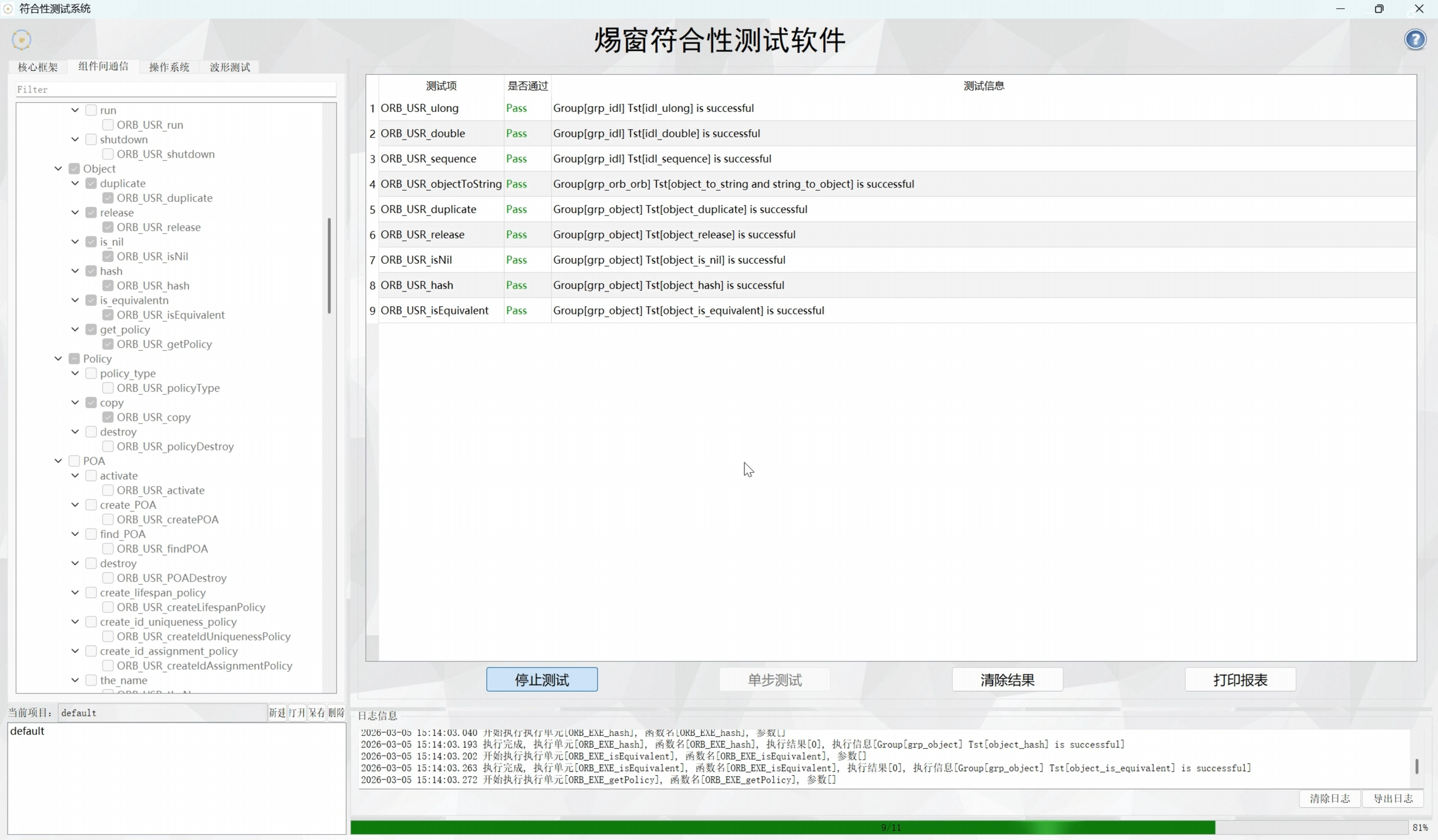The image size is (1438, 840).
Task: Switch to 组件间通信 tab
Action: click(103, 67)
